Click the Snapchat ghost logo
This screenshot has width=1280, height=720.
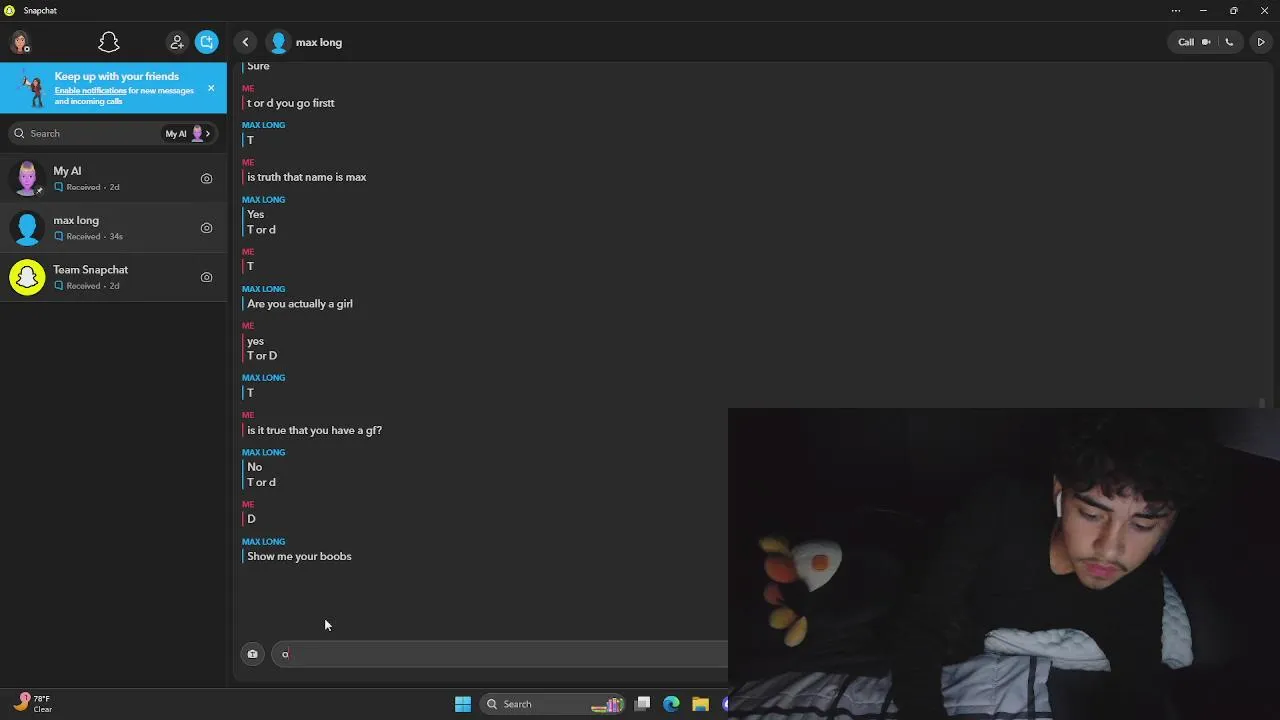(109, 42)
